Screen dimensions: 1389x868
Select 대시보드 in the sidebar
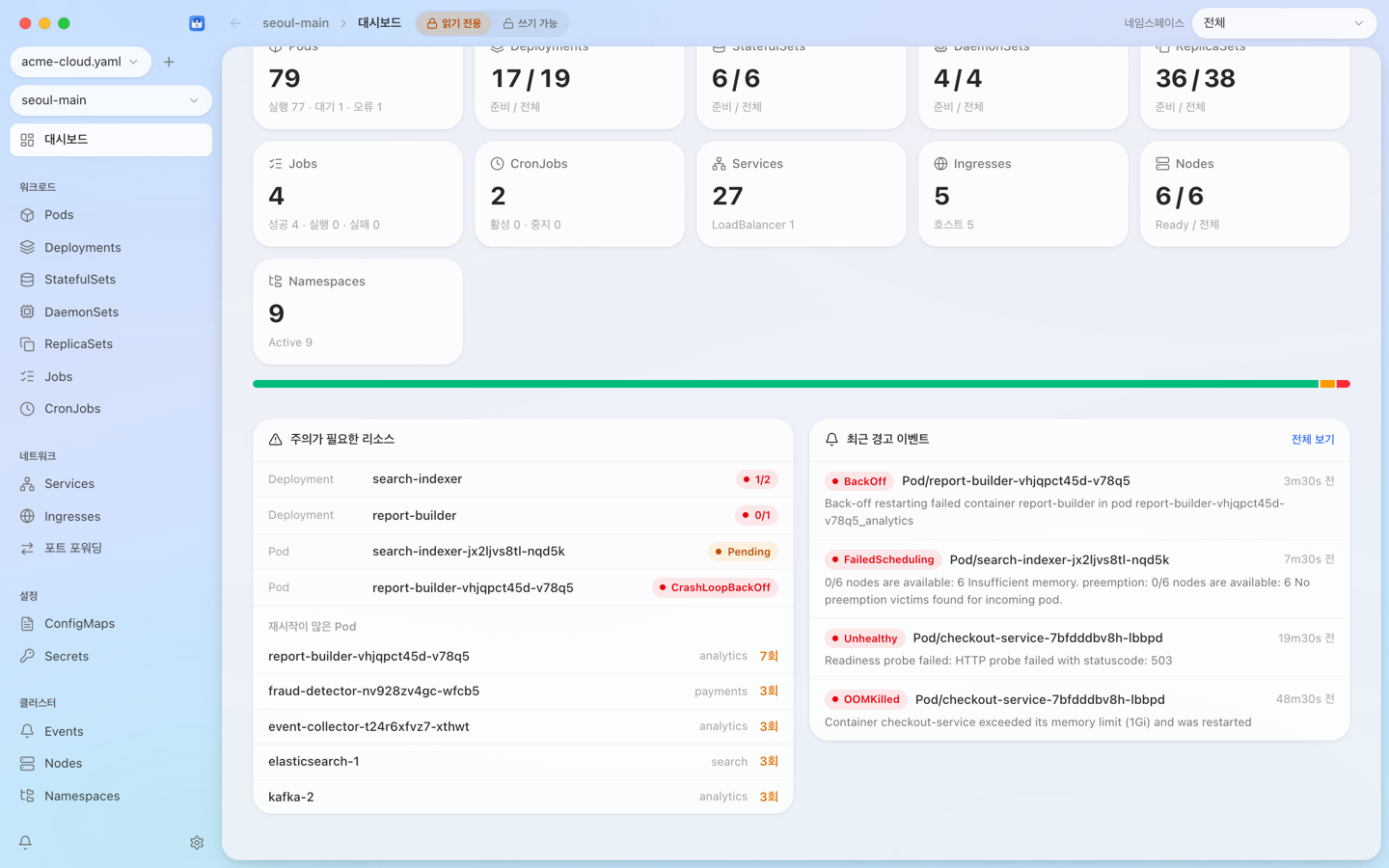pos(111,140)
